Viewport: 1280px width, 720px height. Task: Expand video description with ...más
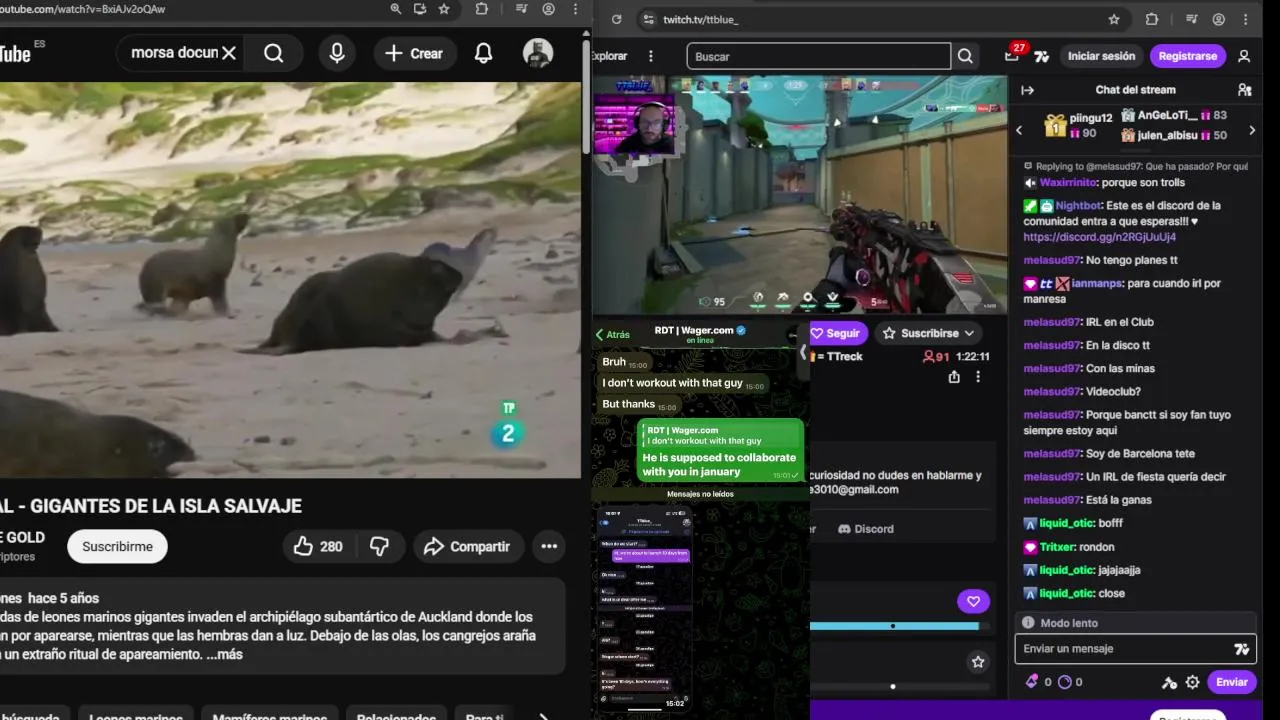[225, 654]
